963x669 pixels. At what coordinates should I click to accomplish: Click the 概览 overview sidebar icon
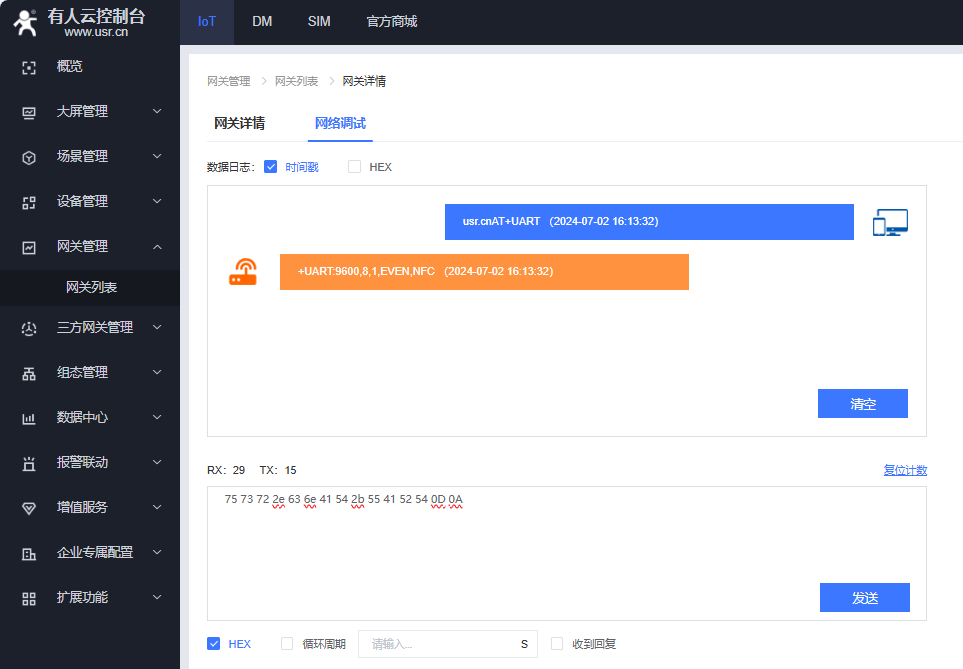pyautogui.click(x=29, y=67)
